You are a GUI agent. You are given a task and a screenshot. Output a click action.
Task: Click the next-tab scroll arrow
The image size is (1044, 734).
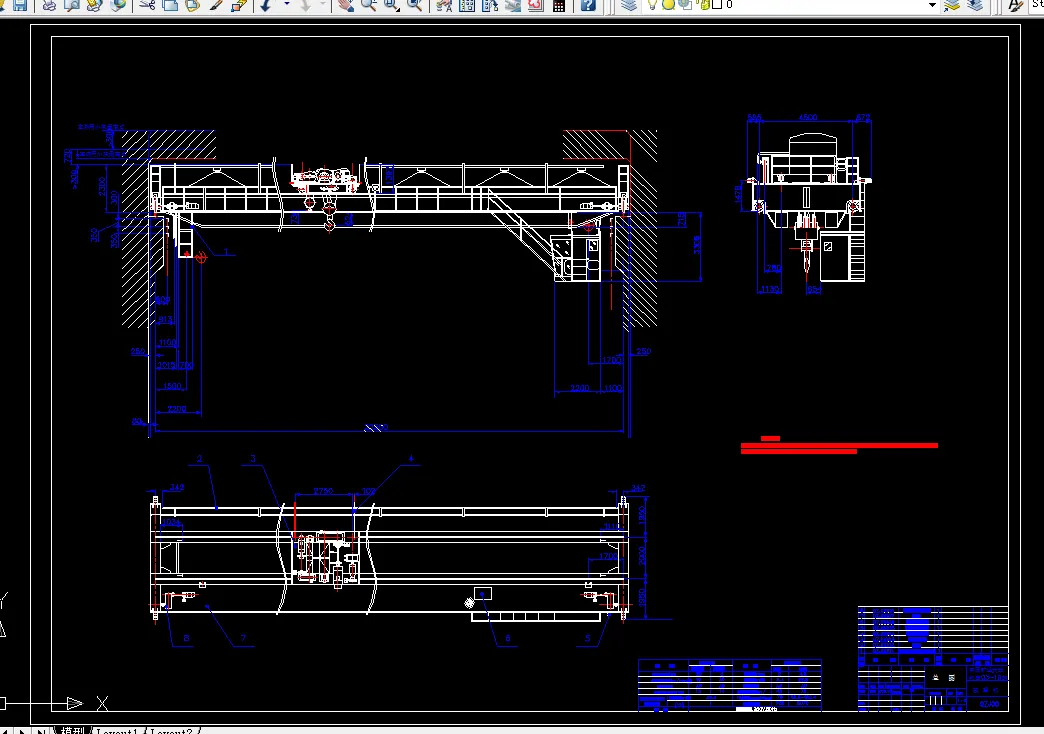coord(21,731)
